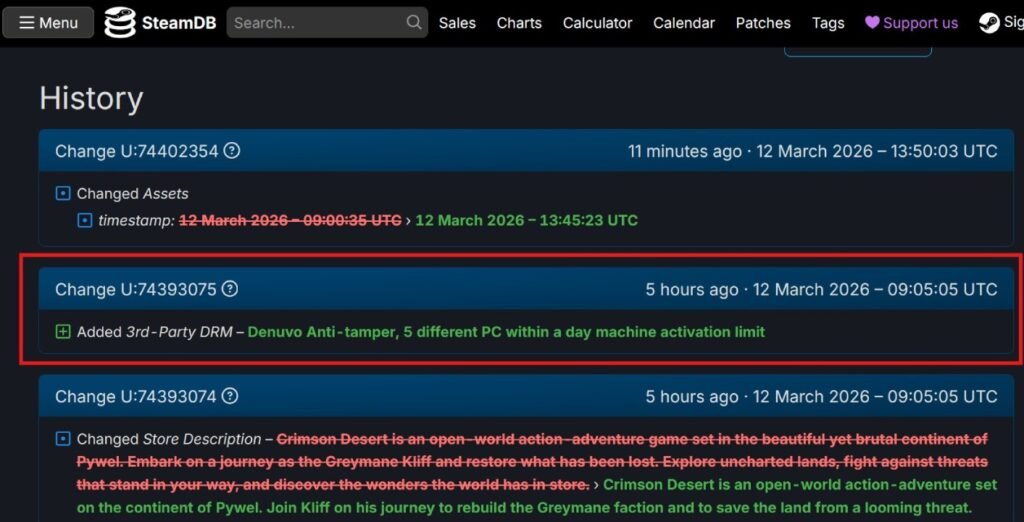The width and height of the screenshot is (1024, 522).
Task: Click the green plus icon for Added 3rd-Party DRM
Action: [x=63, y=332]
